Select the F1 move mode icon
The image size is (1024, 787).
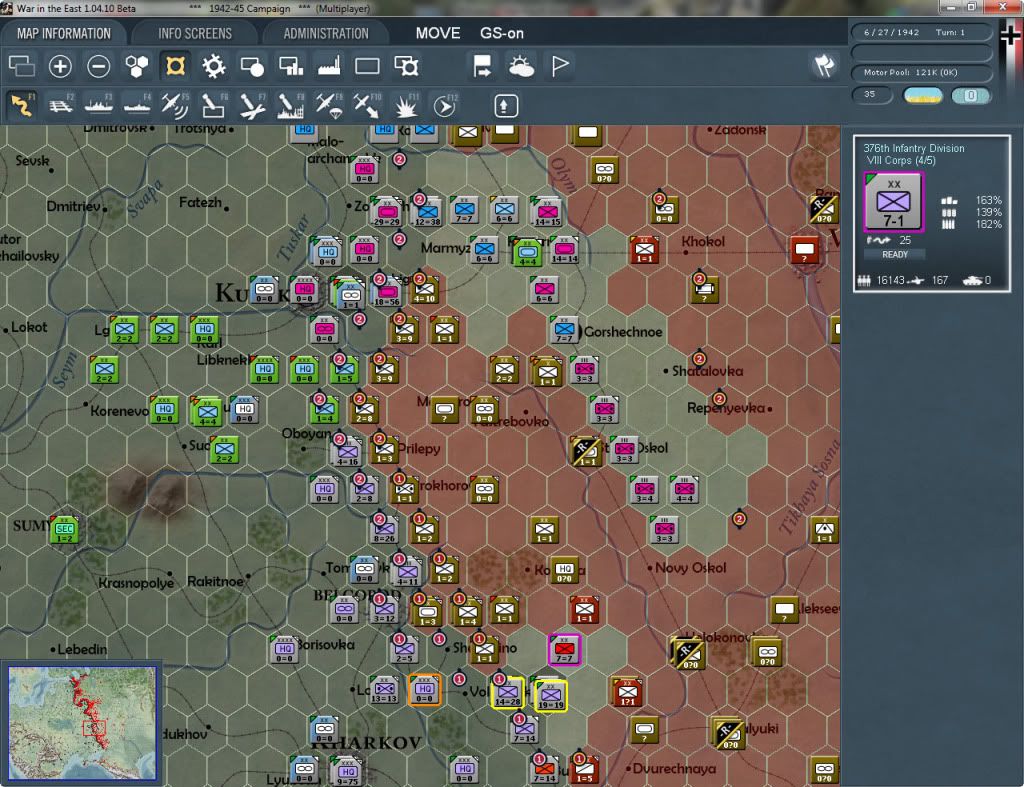[22, 105]
